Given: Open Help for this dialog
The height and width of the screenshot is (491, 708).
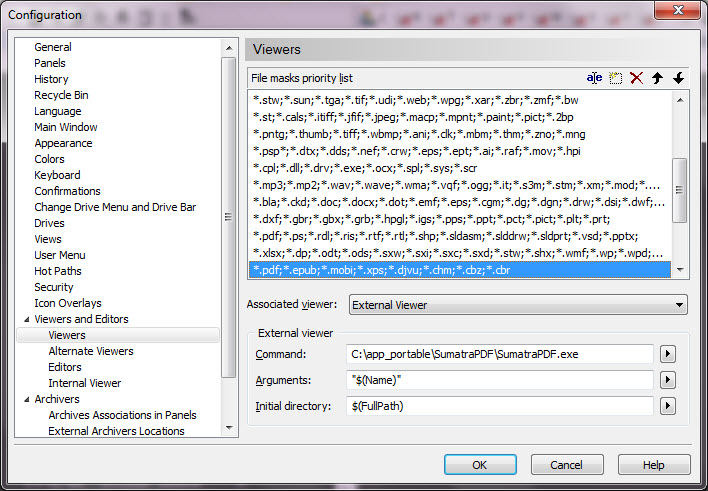Looking at the screenshot, I should [653, 465].
